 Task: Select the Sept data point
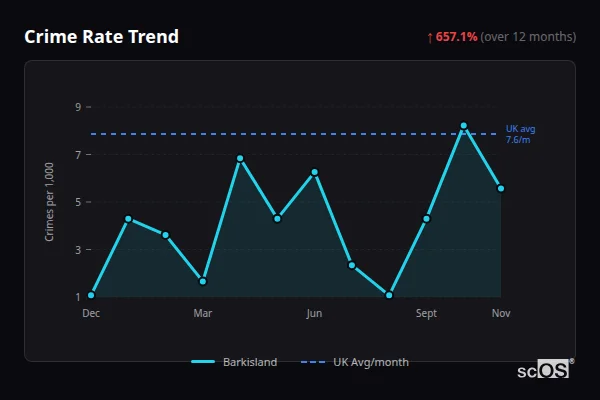pyautogui.click(x=426, y=219)
